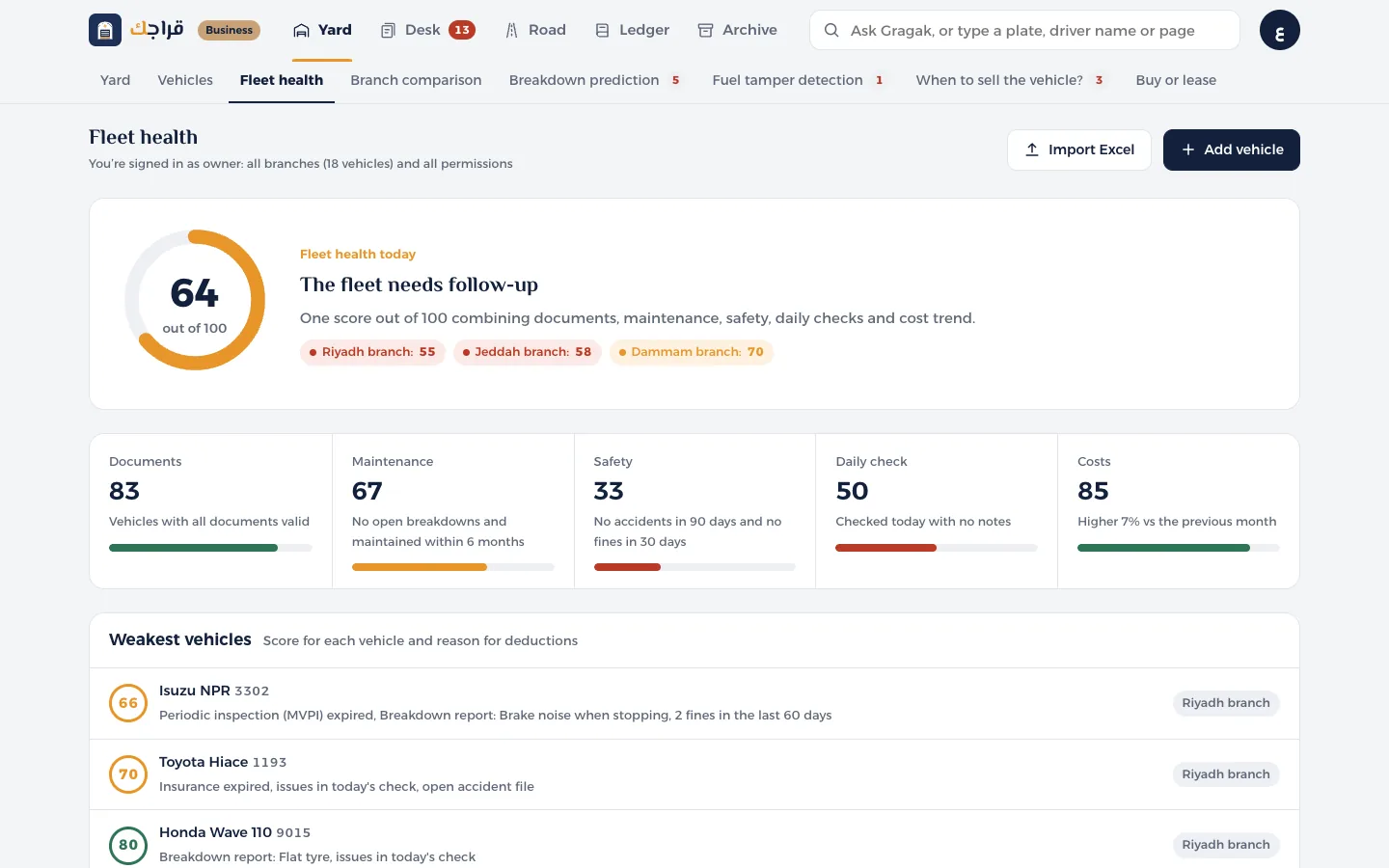Go to the Yard sub-tab
This screenshot has height=868, width=1389.
[115, 80]
